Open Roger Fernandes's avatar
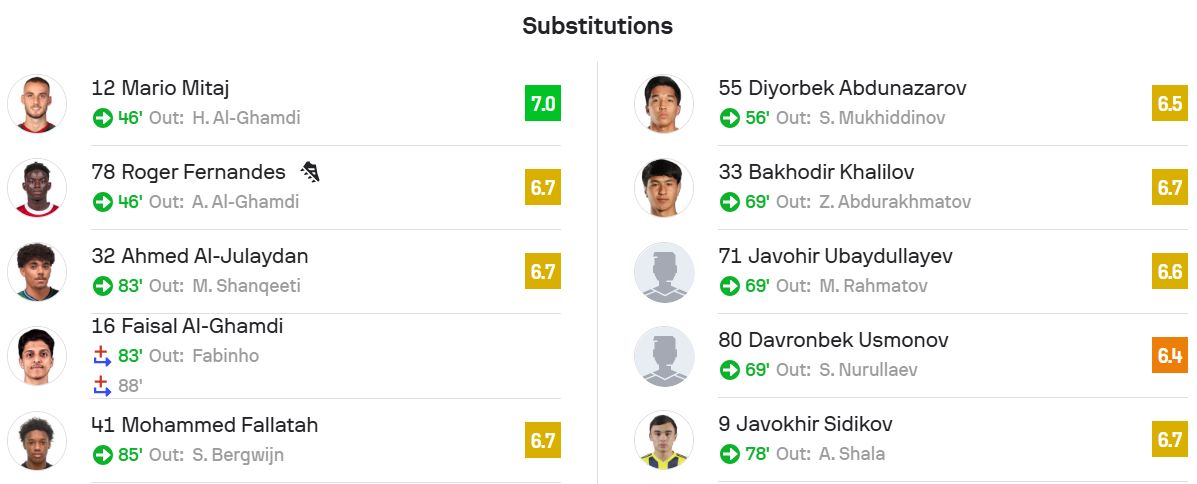This screenshot has width=1197, height=484. (x=37, y=187)
